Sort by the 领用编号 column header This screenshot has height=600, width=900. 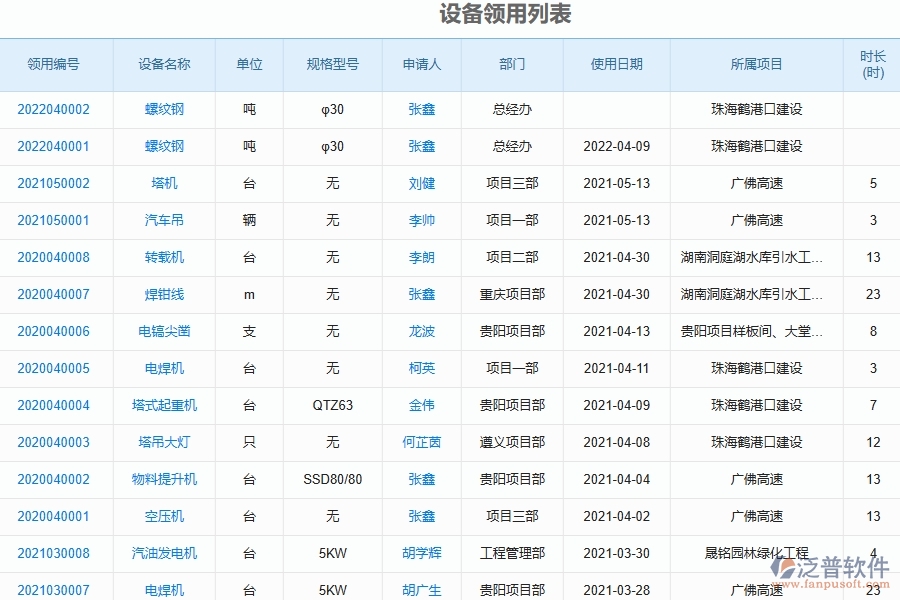tap(55, 64)
